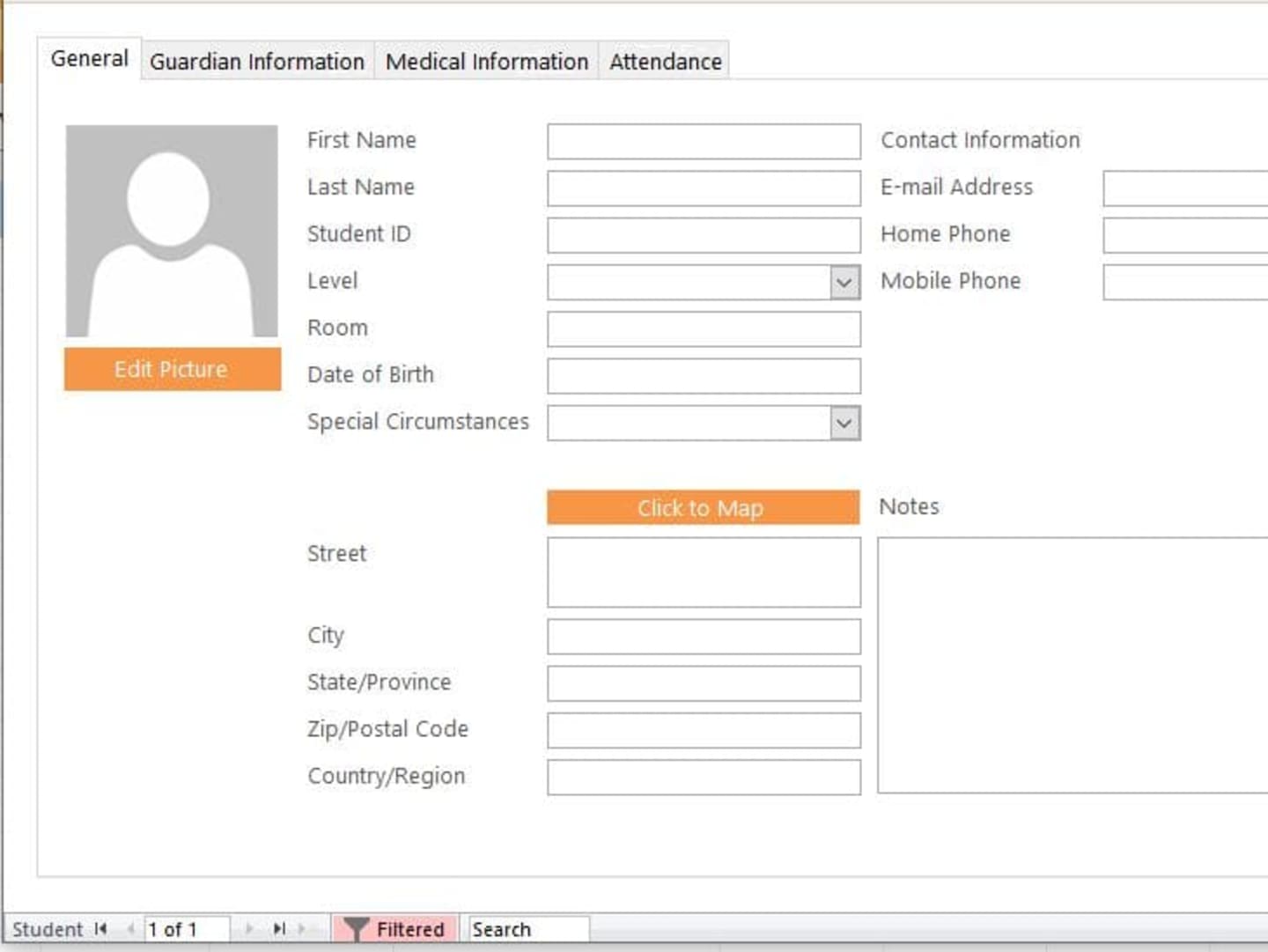The height and width of the screenshot is (952, 1268).
Task: Create a new blank record
Action: 303,929
